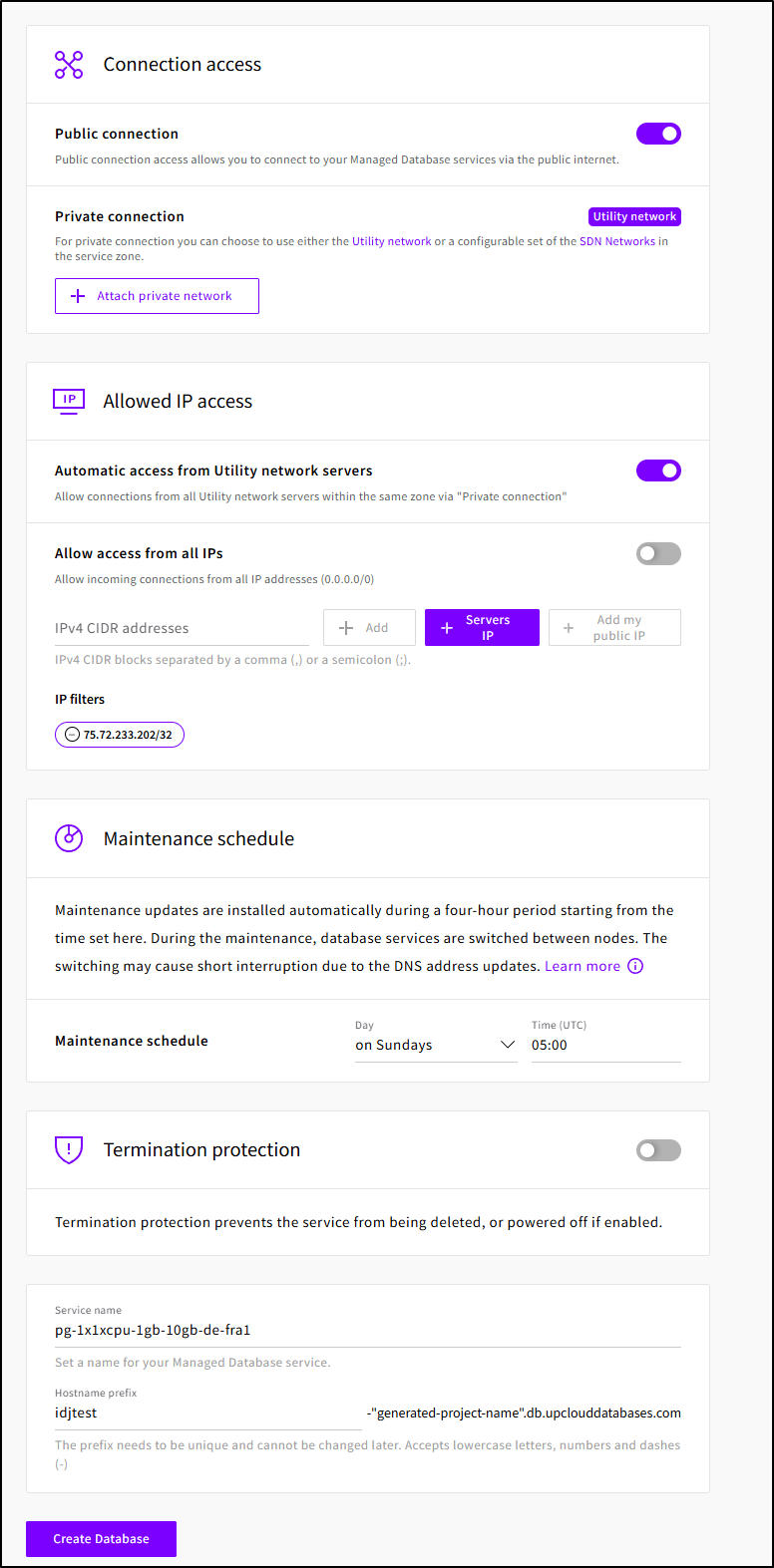Set the maintenance Time (UTC) field

coord(605,1045)
